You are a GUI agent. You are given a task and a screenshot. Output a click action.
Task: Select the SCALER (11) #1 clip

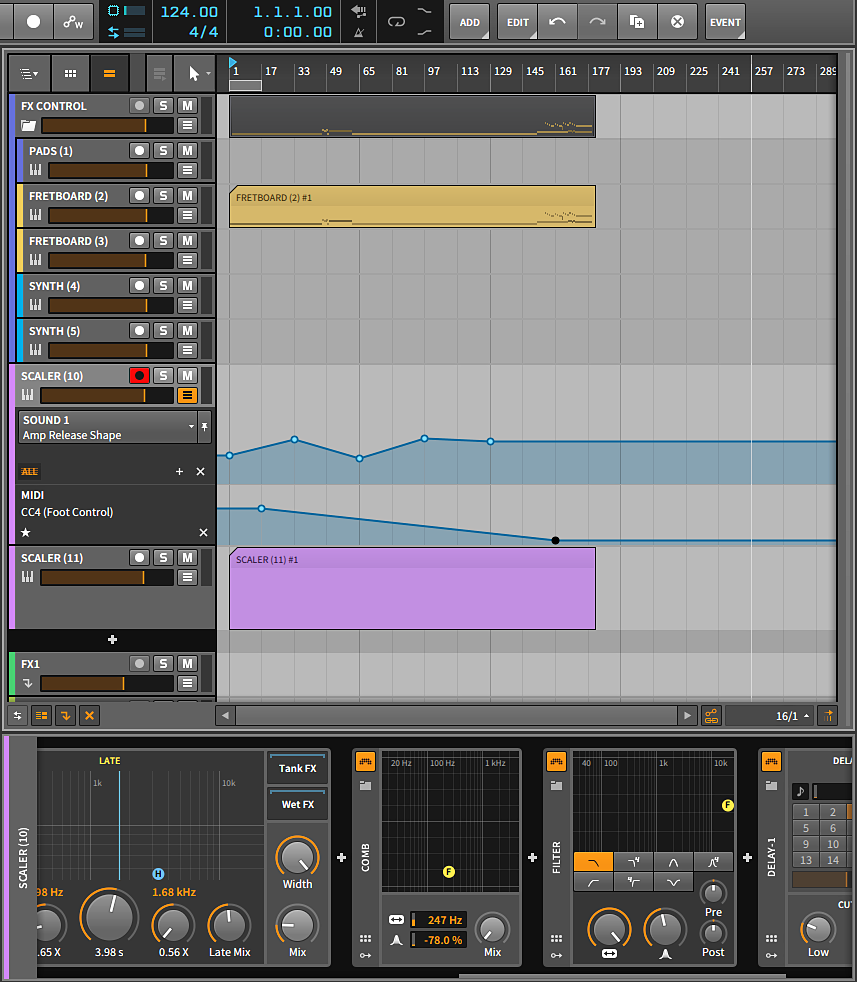[412, 589]
